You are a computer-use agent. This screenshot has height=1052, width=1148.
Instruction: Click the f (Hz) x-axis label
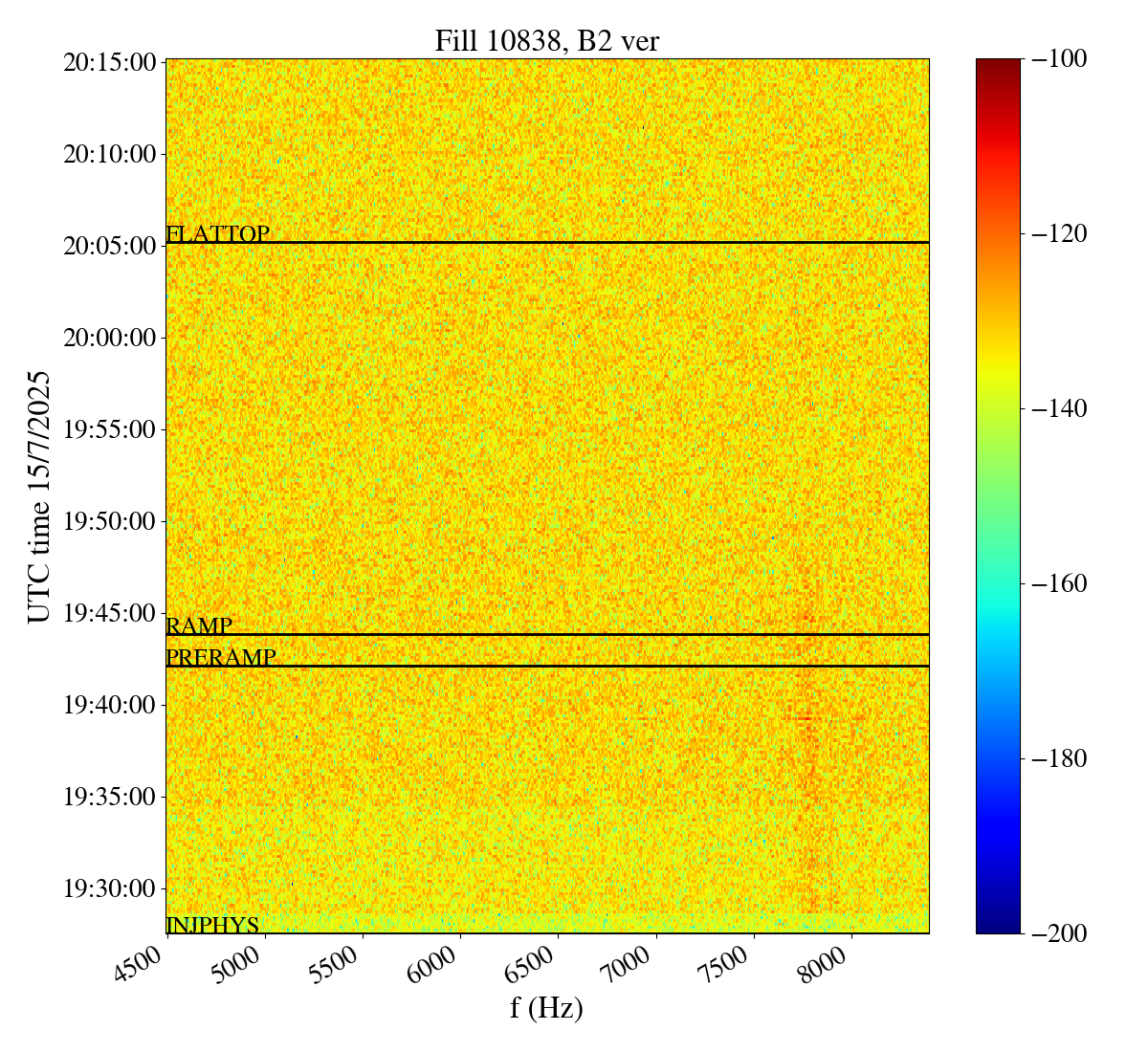click(x=546, y=1007)
